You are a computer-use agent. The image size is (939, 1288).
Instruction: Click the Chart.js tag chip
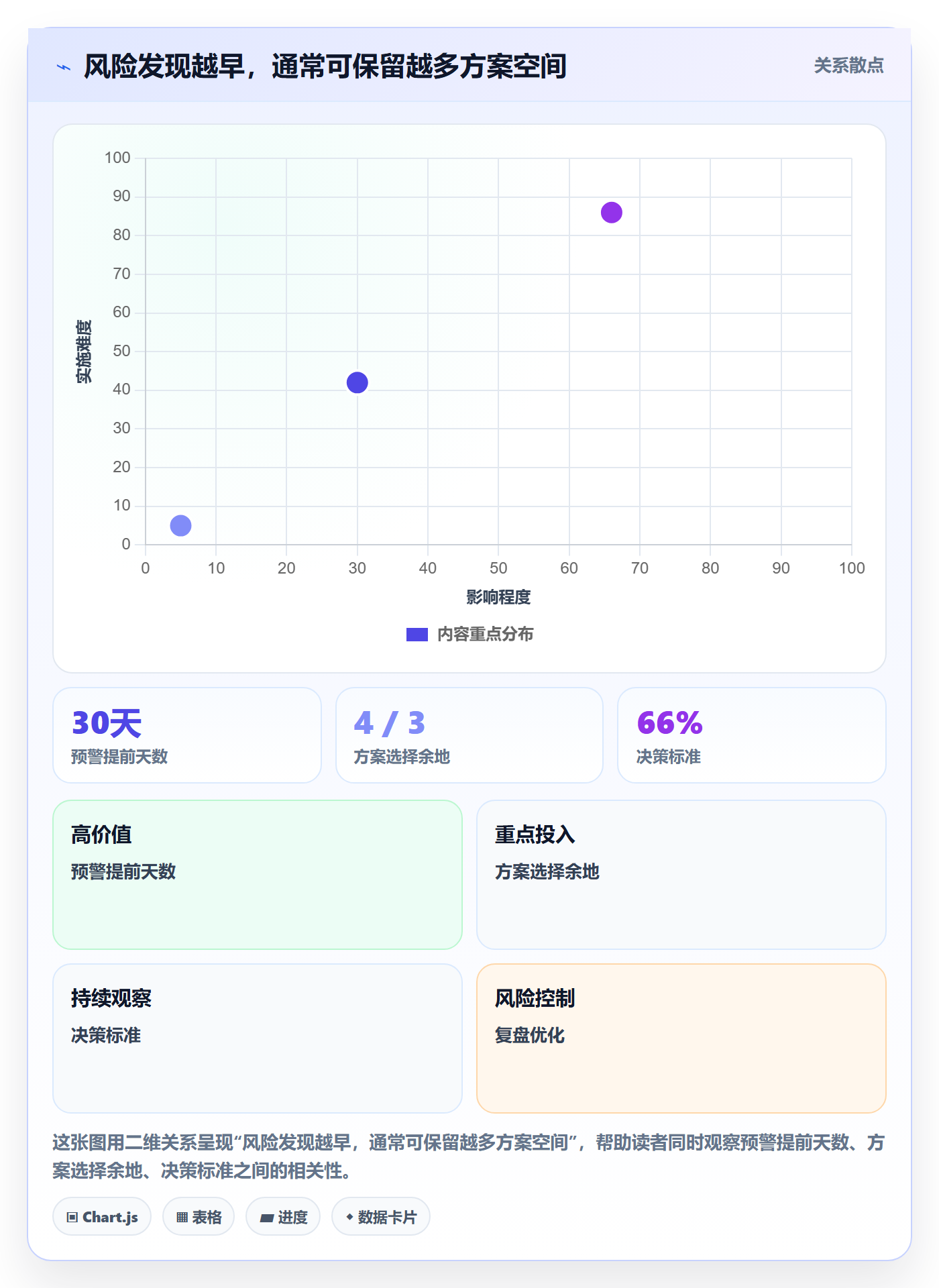102,1217
